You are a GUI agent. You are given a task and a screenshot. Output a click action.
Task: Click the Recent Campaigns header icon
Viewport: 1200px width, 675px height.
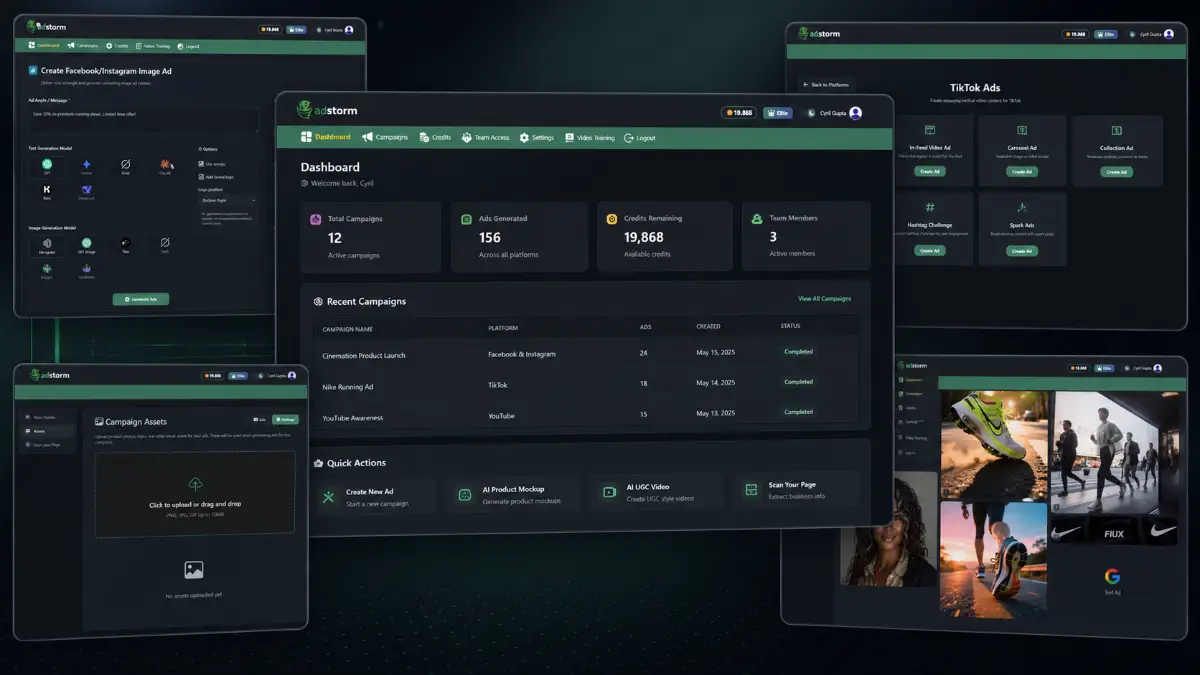click(318, 301)
